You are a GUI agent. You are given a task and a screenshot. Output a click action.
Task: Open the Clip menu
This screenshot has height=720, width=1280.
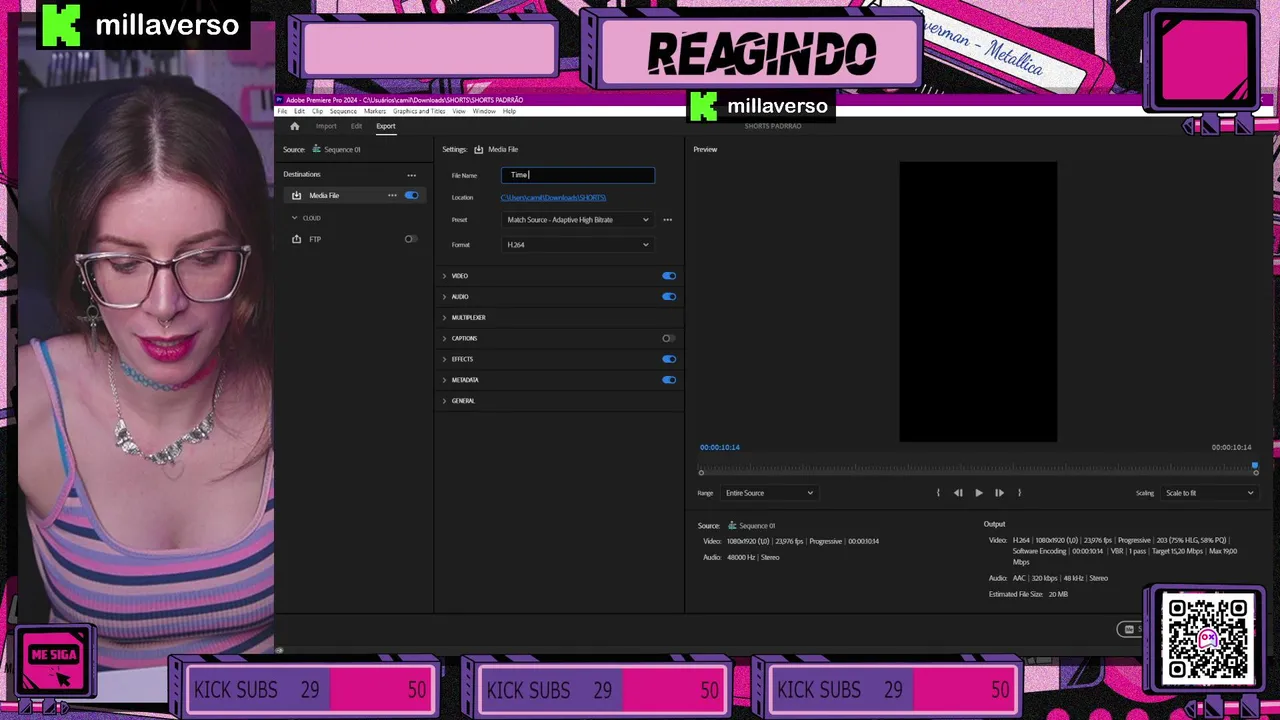tap(317, 111)
